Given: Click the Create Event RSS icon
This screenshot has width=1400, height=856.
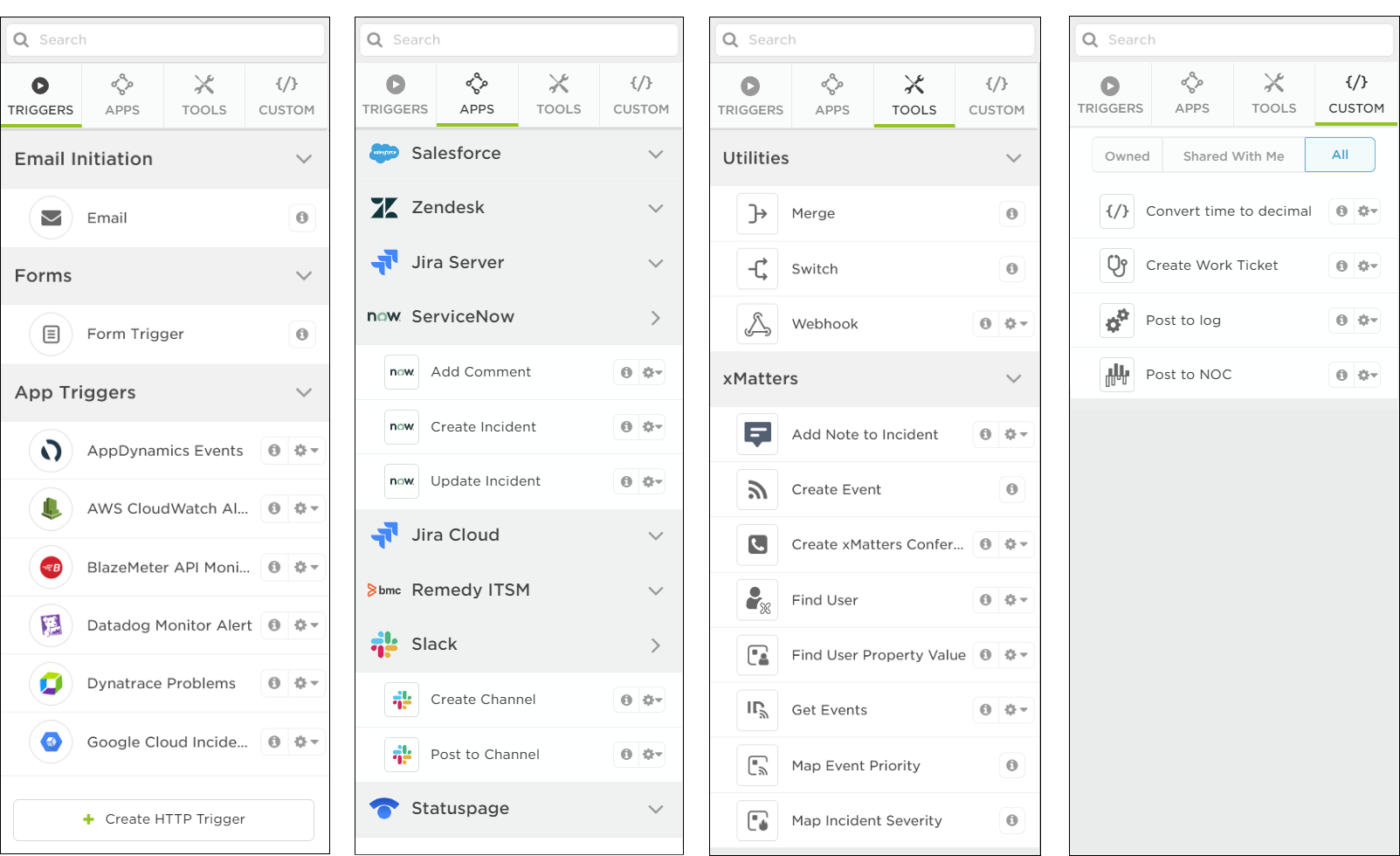Looking at the screenshot, I should (757, 490).
